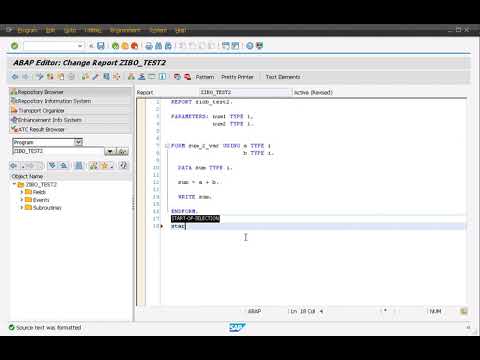The image size is (480, 360).
Task: Open the Goto menu
Action: coord(70,30)
